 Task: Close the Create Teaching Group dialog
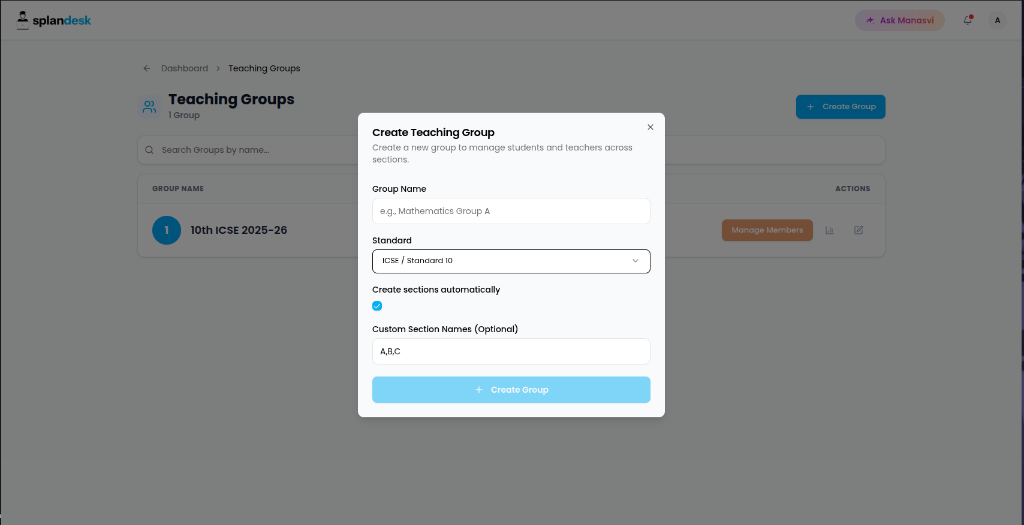point(650,127)
